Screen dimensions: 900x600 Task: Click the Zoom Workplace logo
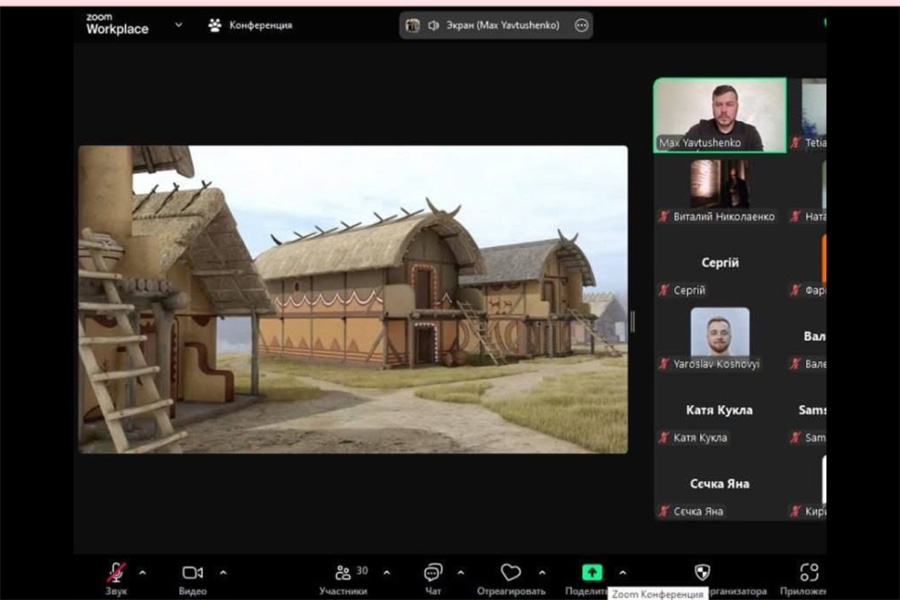pyautogui.click(x=117, y=24)
